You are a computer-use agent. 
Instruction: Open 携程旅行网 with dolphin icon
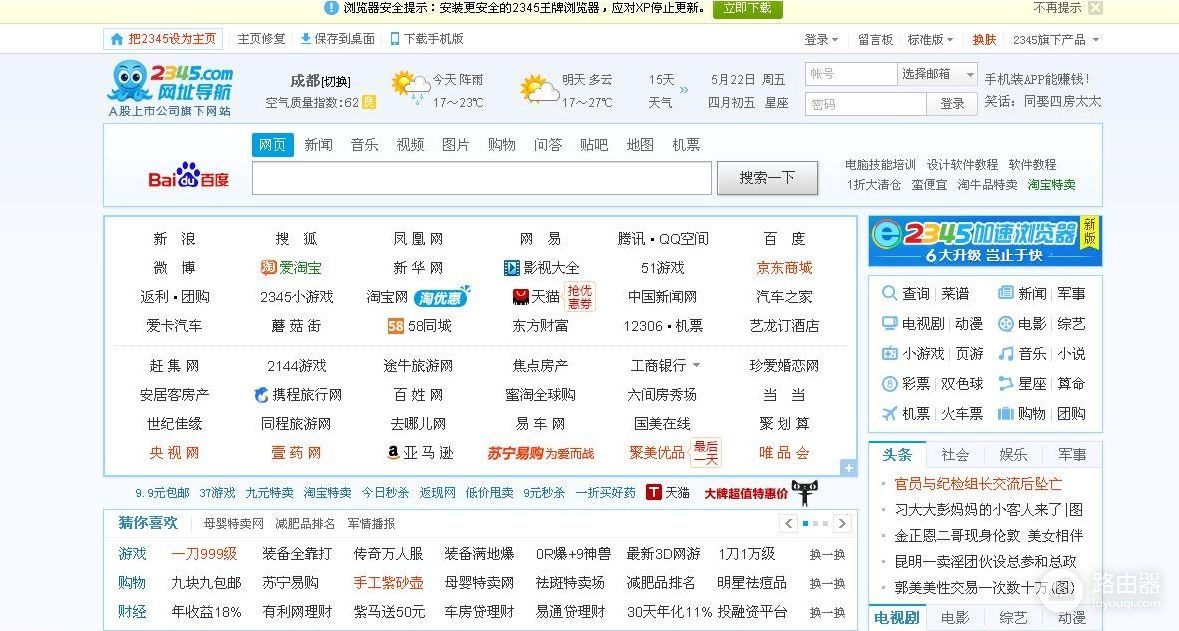coord(298,394)
